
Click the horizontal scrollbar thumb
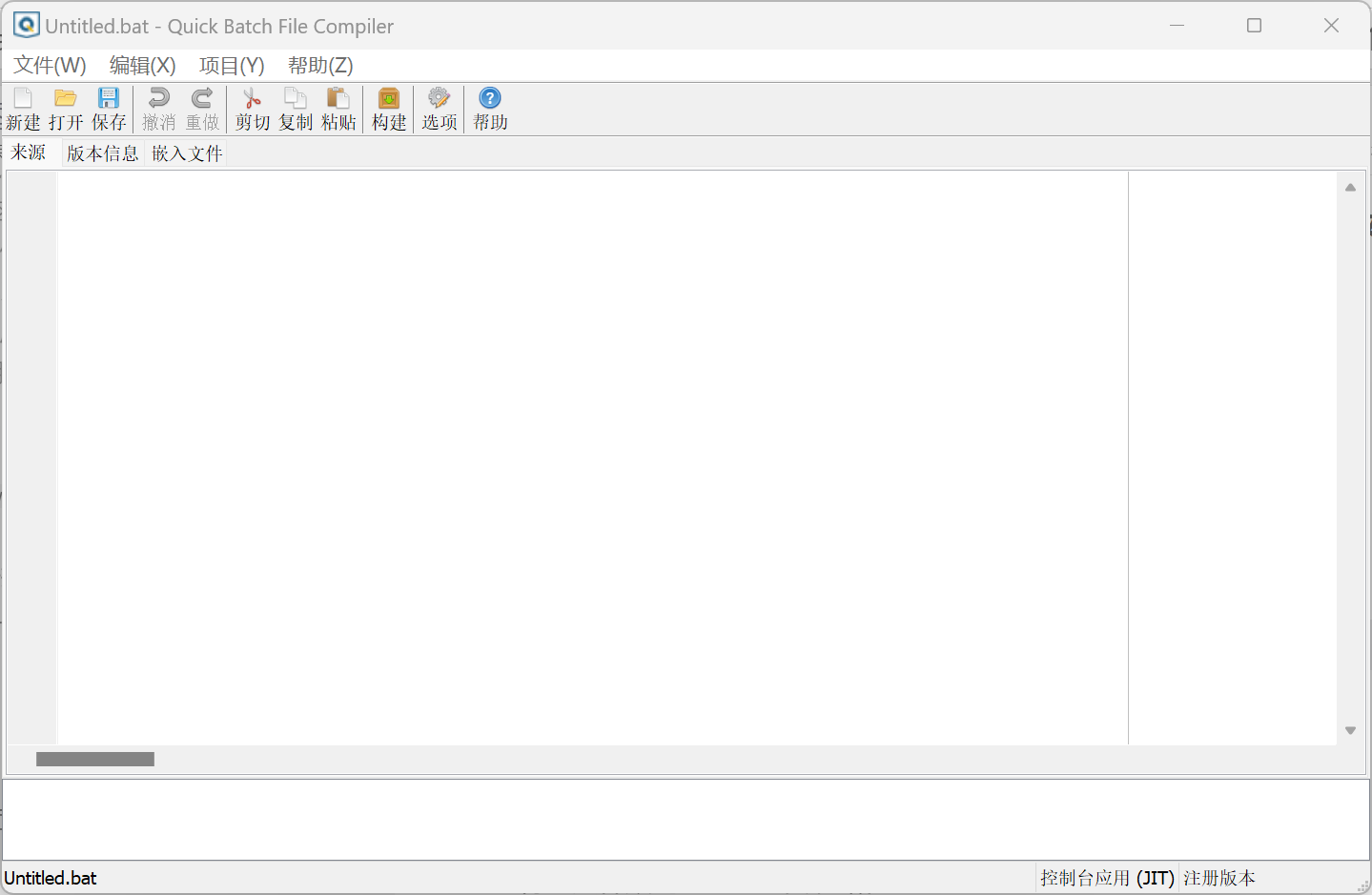tap(95, 759)
